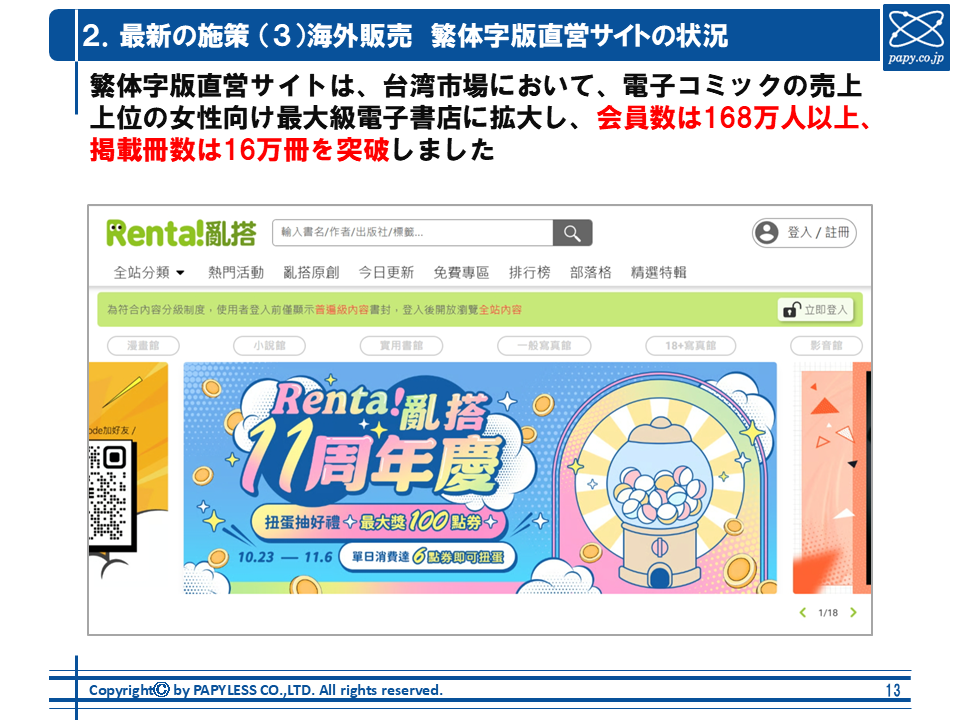Click the orange banner on right edge
This screenshot has width=960, height=720.
[832, 478]
